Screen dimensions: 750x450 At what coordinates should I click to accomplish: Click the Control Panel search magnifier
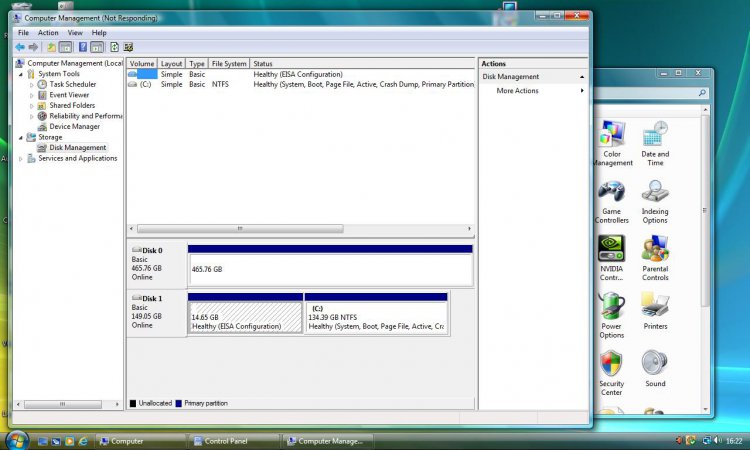click(702, 93)
